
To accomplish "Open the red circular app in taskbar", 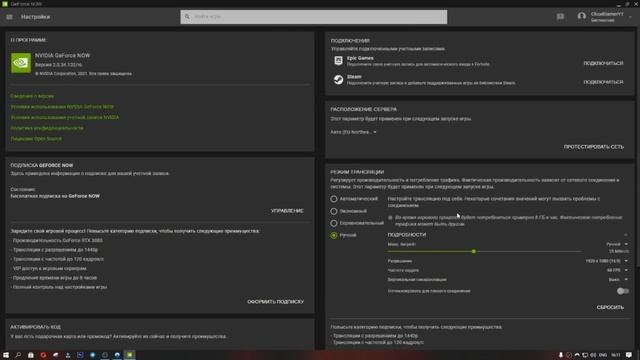I will (x=43, y=355).
